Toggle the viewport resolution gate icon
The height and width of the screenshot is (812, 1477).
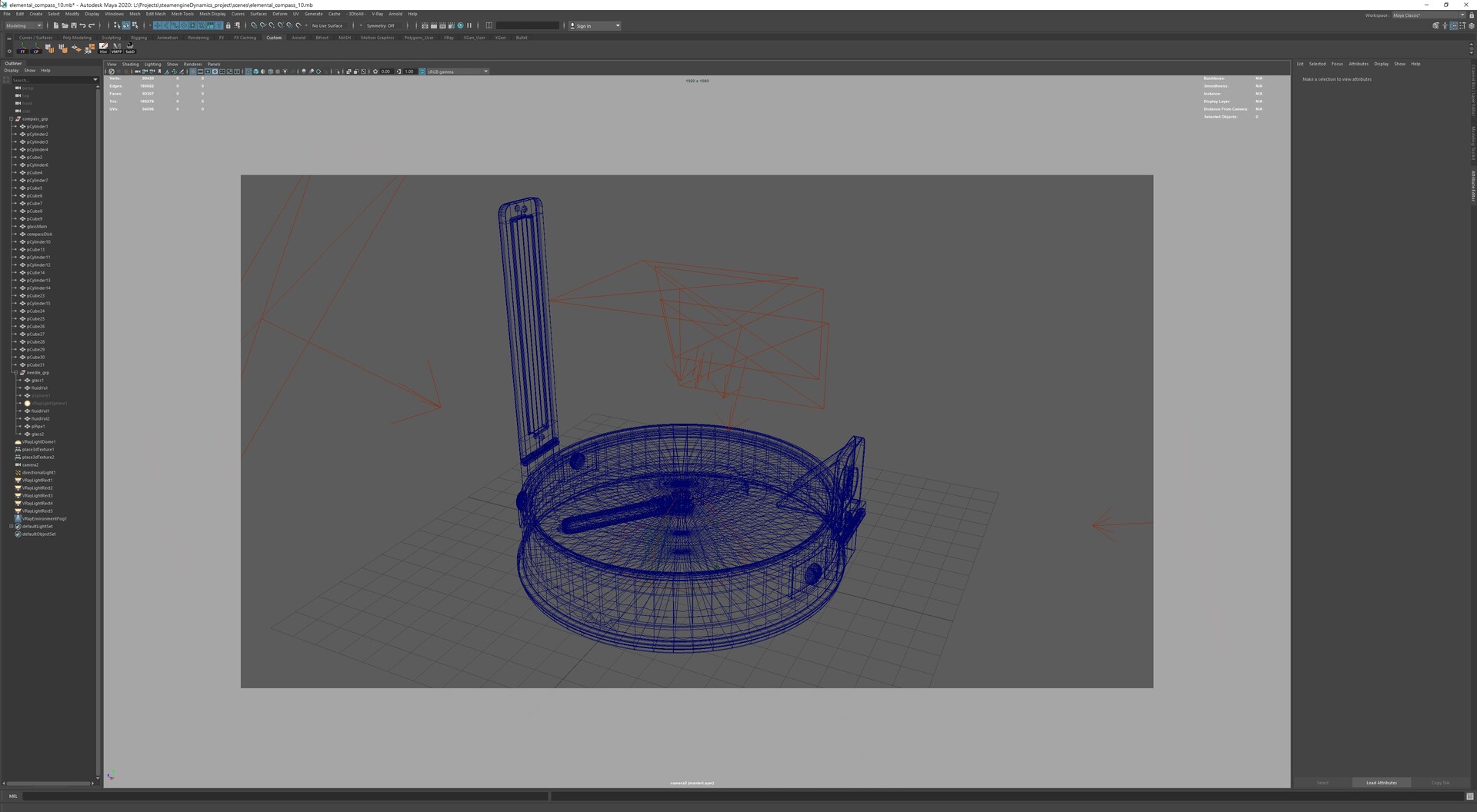tap(208, 72)
